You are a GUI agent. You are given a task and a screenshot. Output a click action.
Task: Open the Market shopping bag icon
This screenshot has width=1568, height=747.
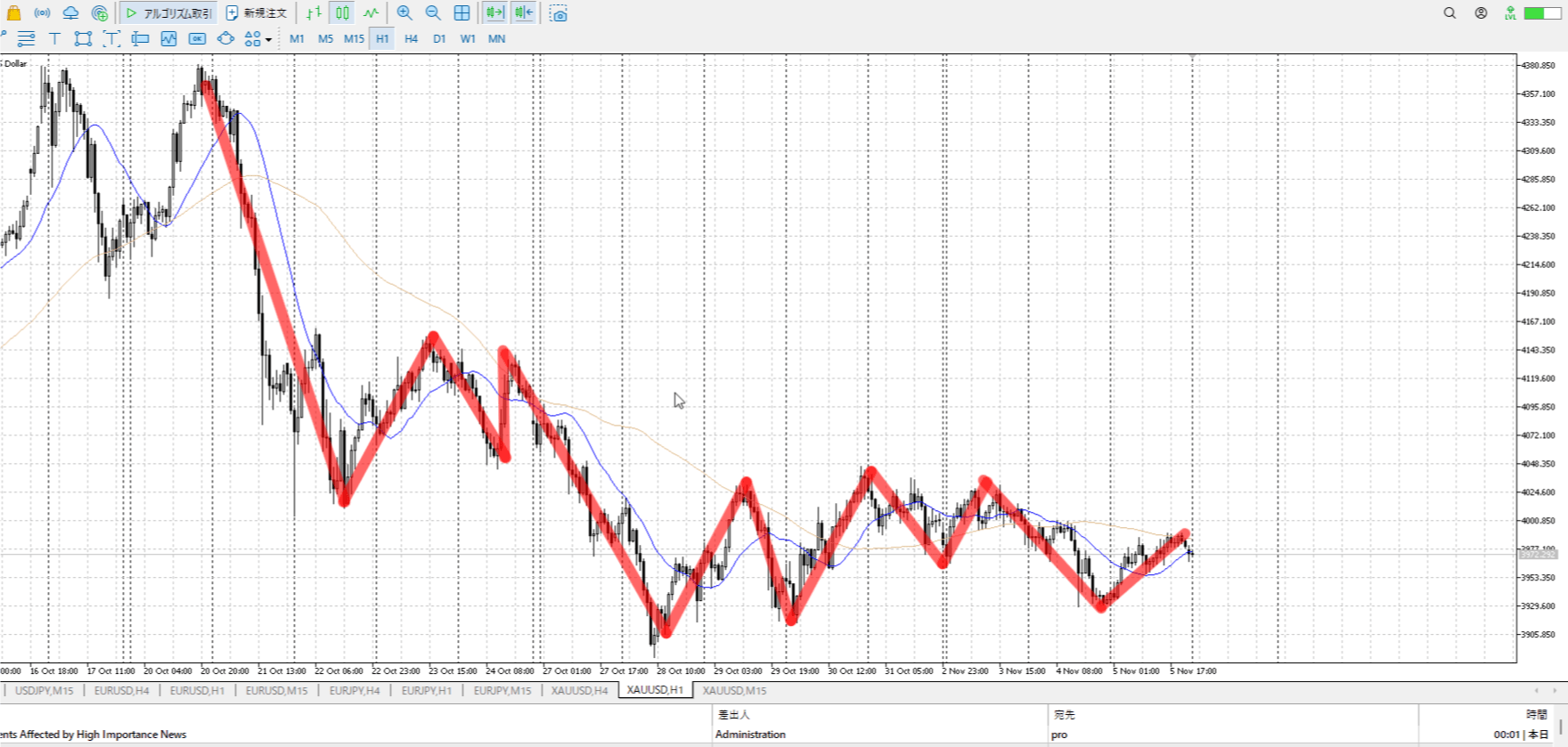(x=13, y=13)
